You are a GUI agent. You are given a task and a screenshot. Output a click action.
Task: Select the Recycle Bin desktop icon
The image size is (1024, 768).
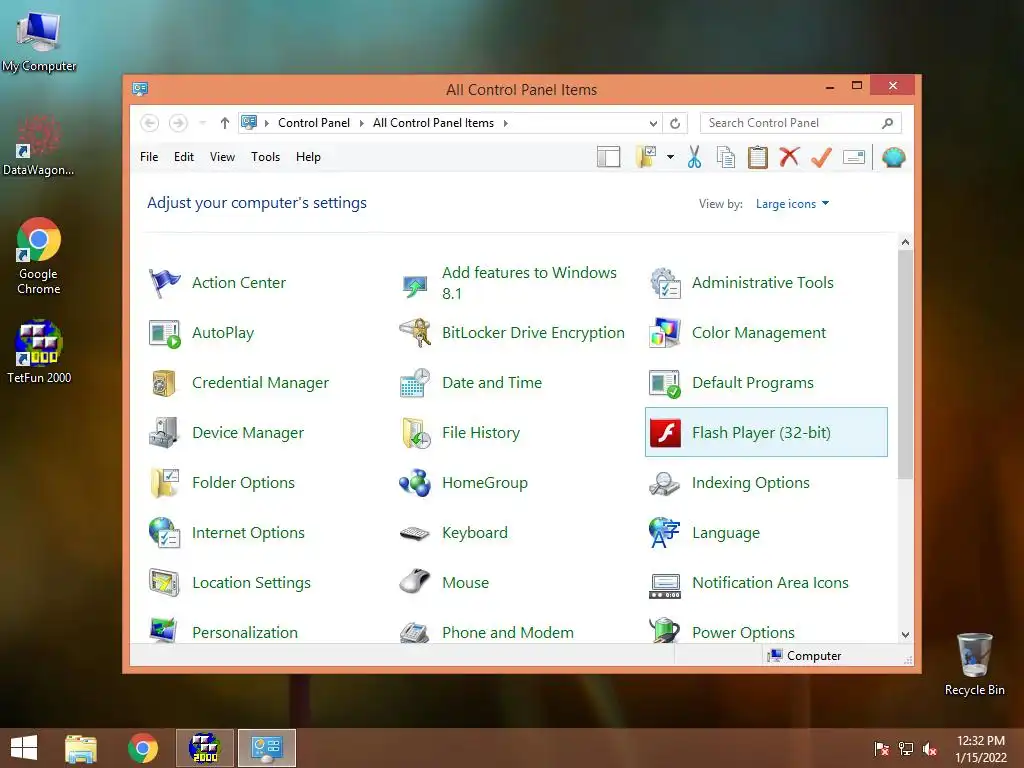point(974,664)
